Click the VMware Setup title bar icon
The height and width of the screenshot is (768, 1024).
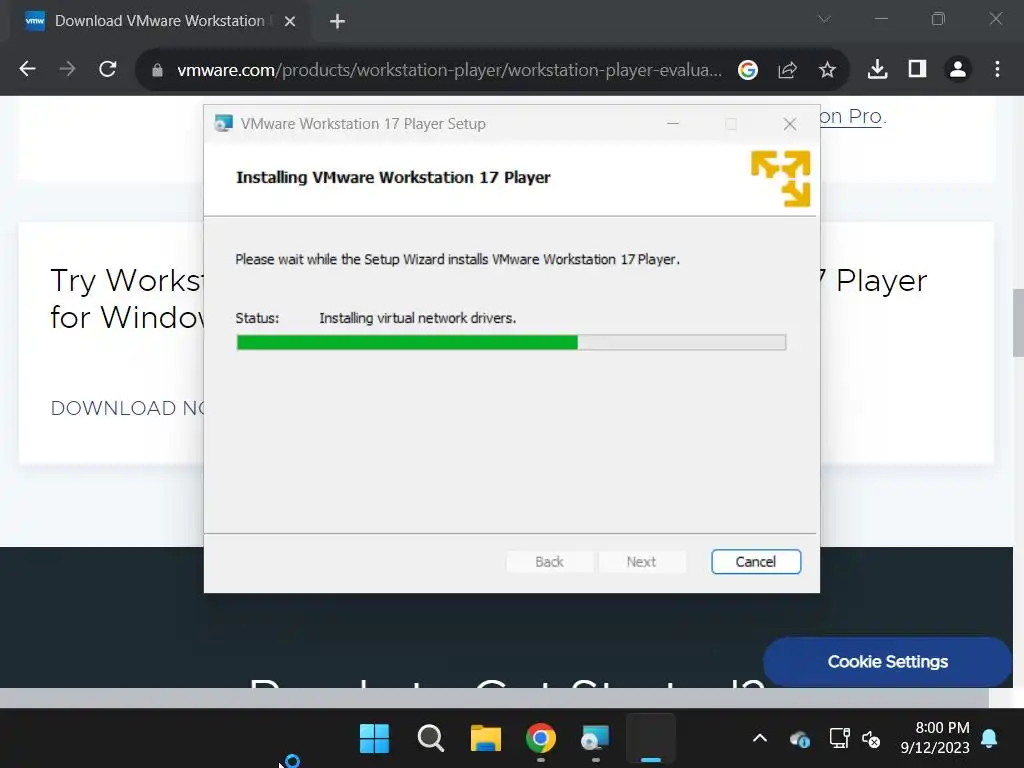click(x=223, y=123)
